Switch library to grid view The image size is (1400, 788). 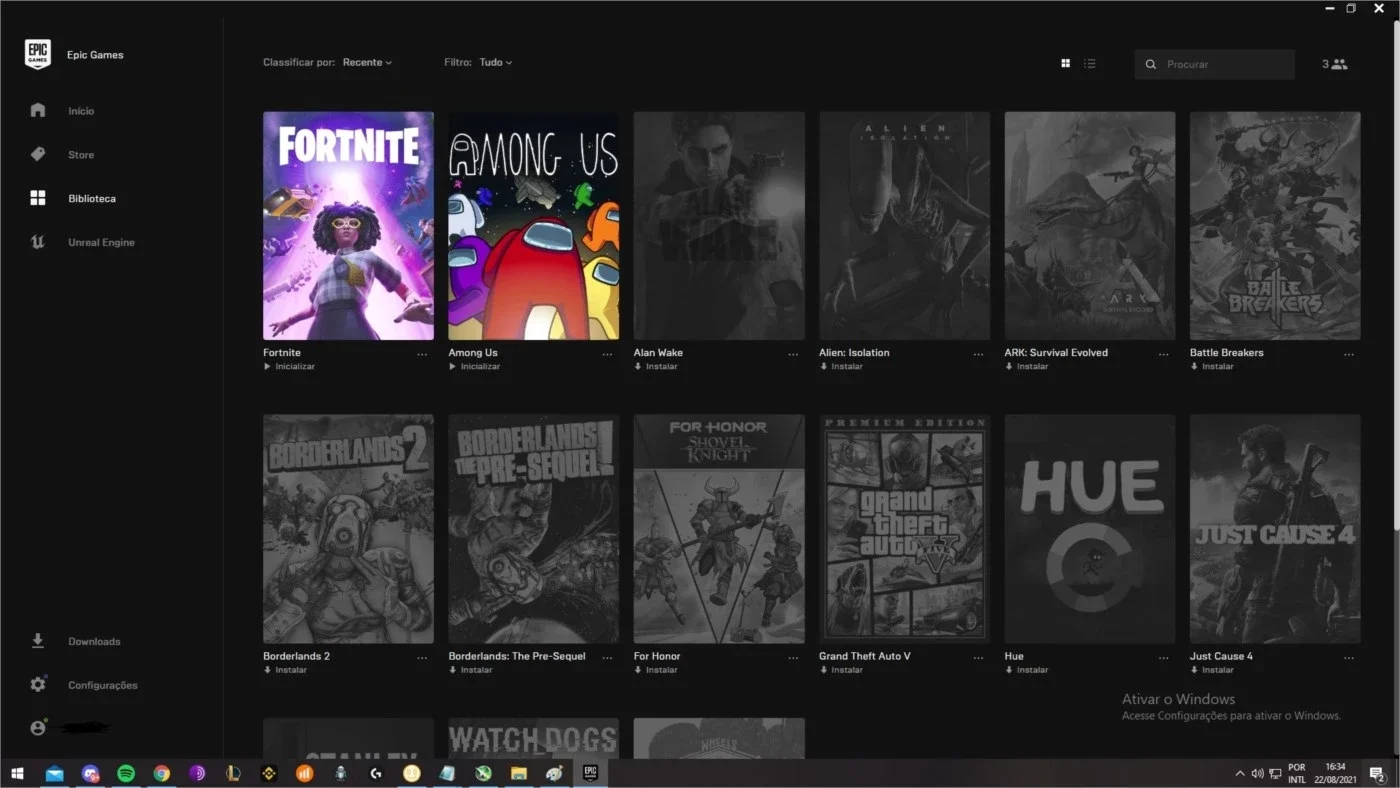coord(1065,64)
